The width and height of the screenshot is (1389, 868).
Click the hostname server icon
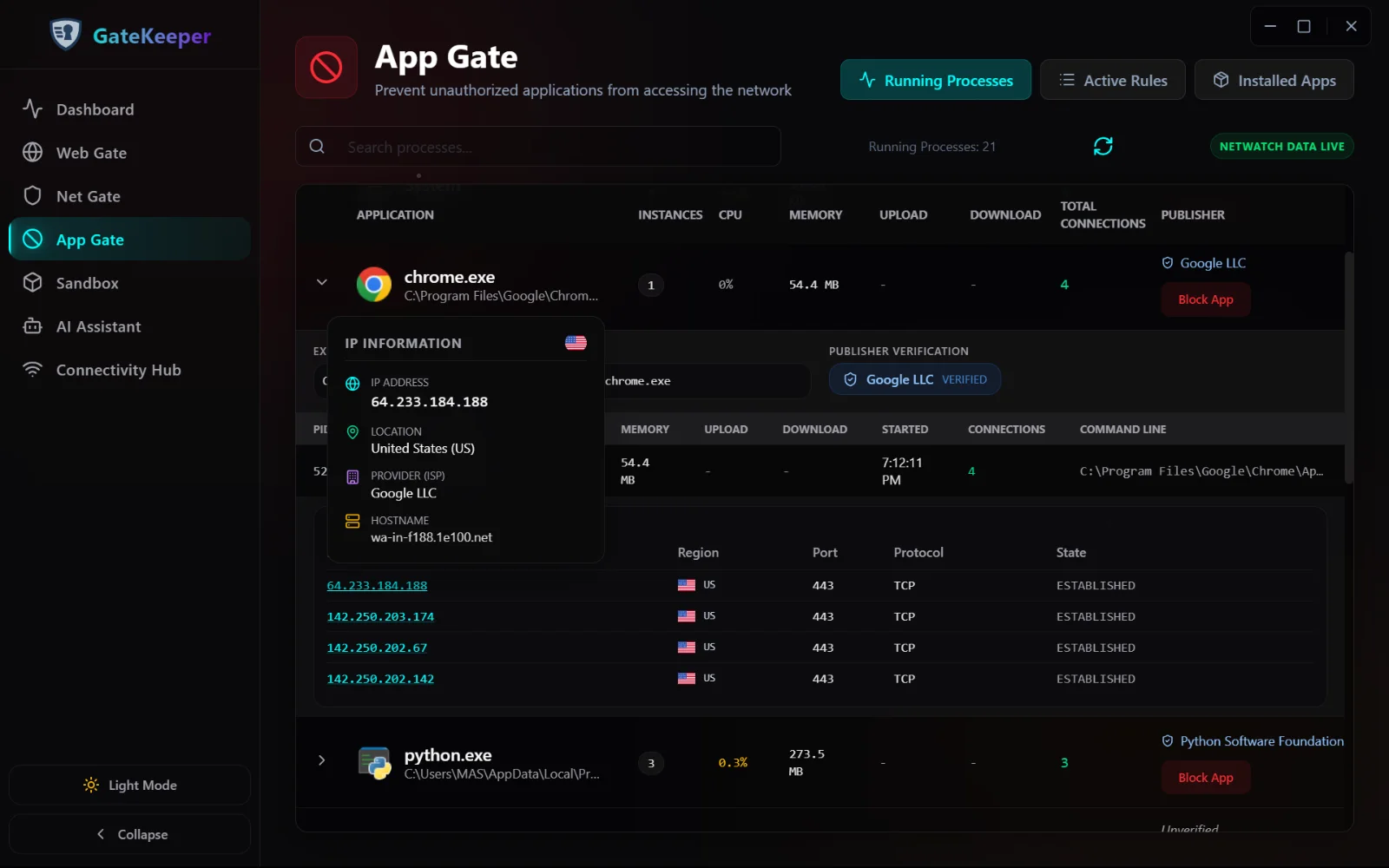(x=352, y=521)
